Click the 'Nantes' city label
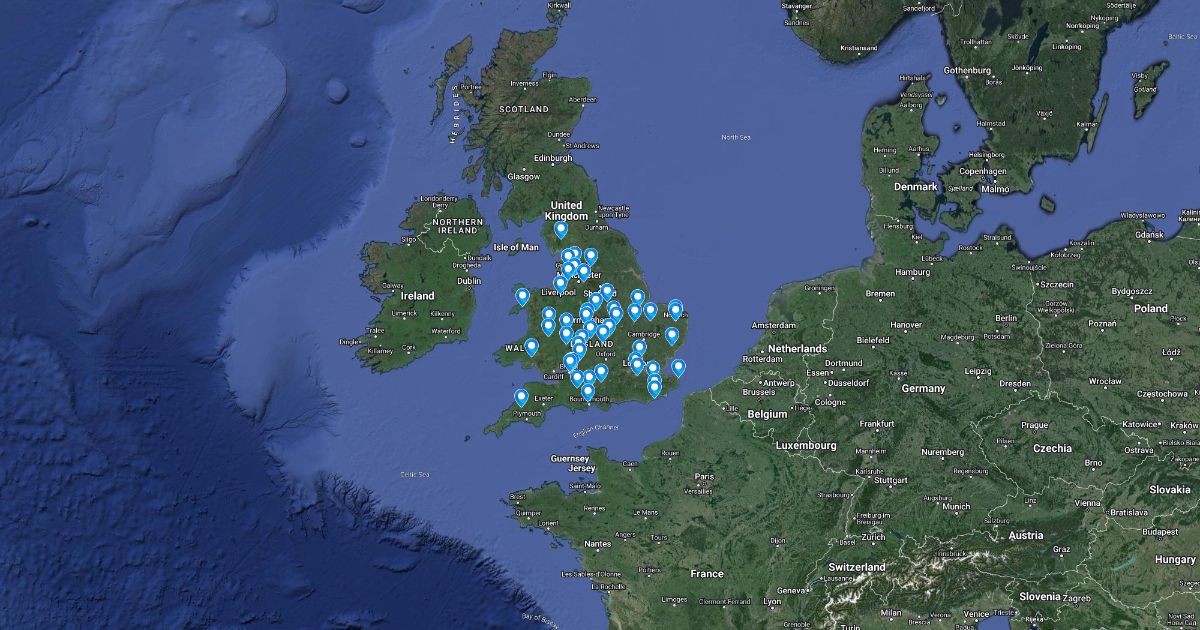This screenshot has width=1200, height=630. 597,543
